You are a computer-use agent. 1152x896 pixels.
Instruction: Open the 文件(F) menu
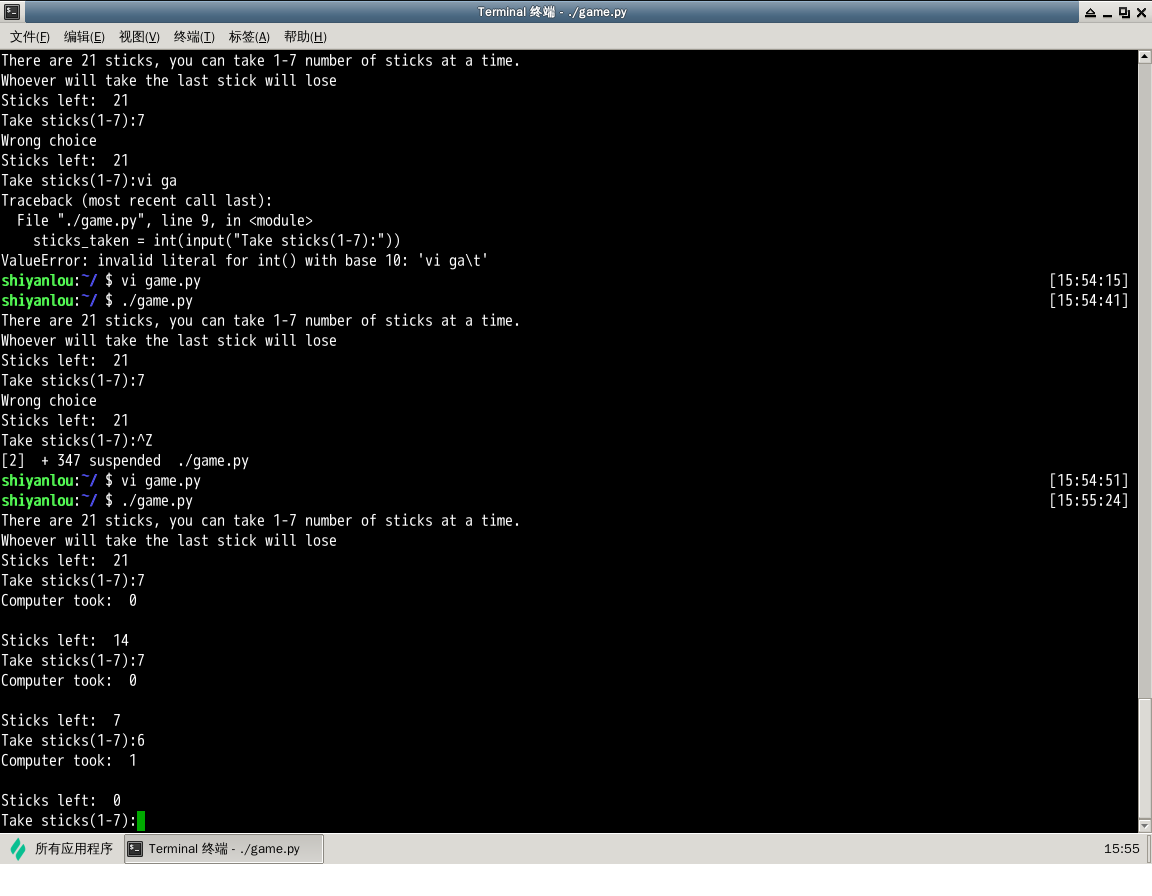point(30,37)
